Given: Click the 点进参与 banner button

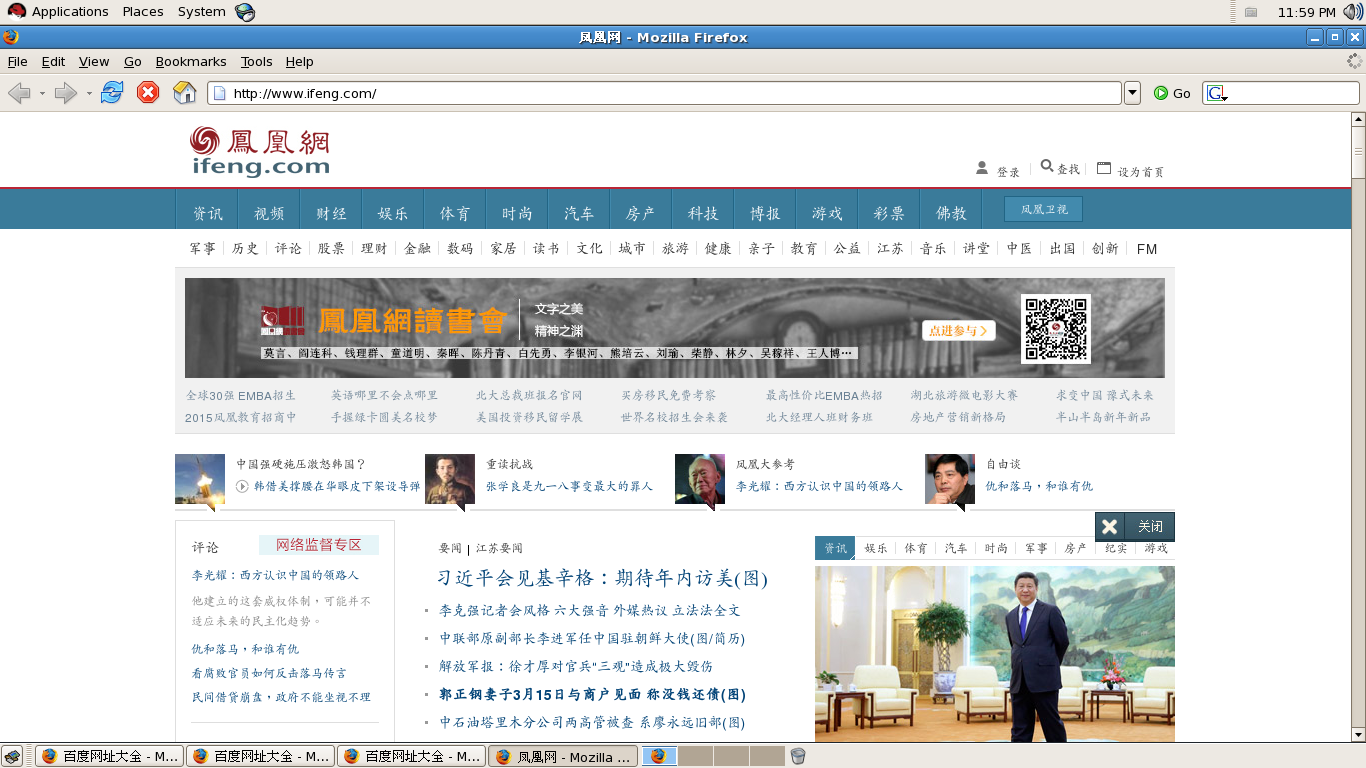Looking at the screenshot, I should coord(959,330).
